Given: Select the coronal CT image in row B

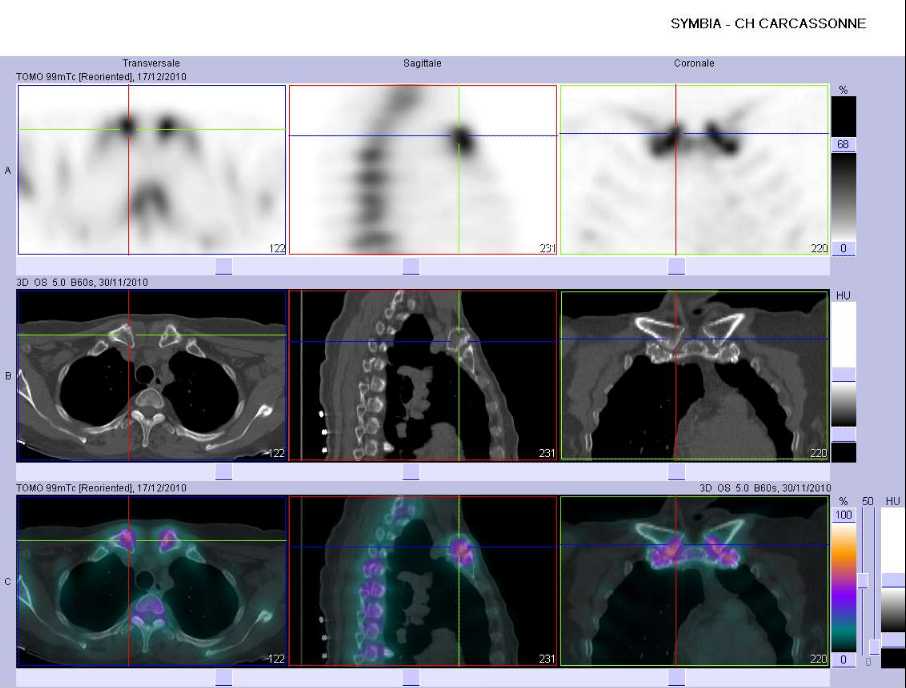Looking at the screenshot, I should click(695, 375).
